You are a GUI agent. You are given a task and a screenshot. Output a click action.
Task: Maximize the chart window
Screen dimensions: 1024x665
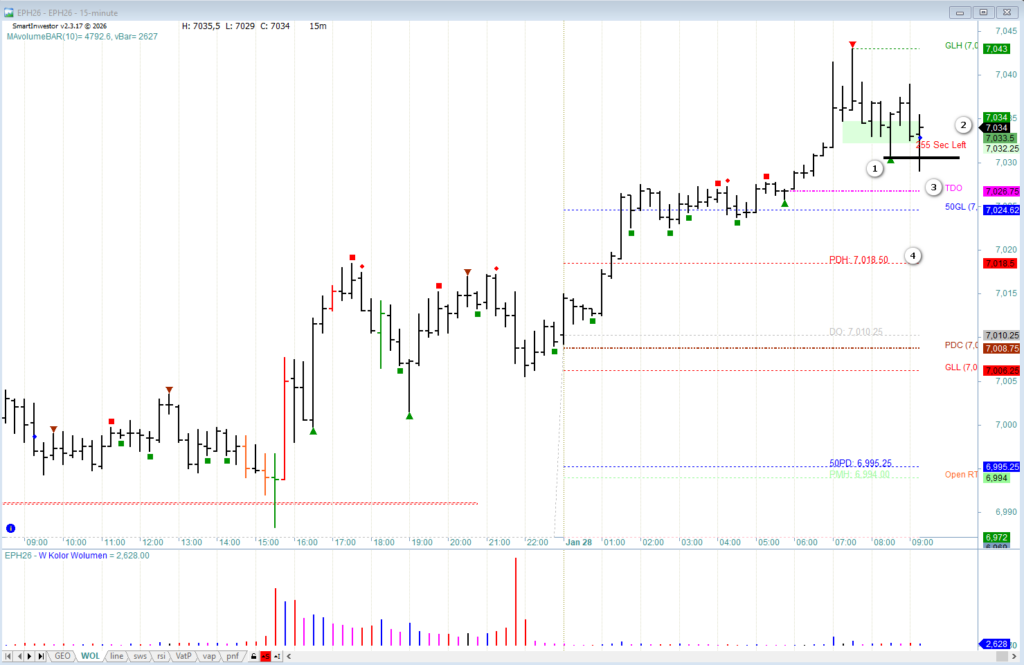[984, 12]
